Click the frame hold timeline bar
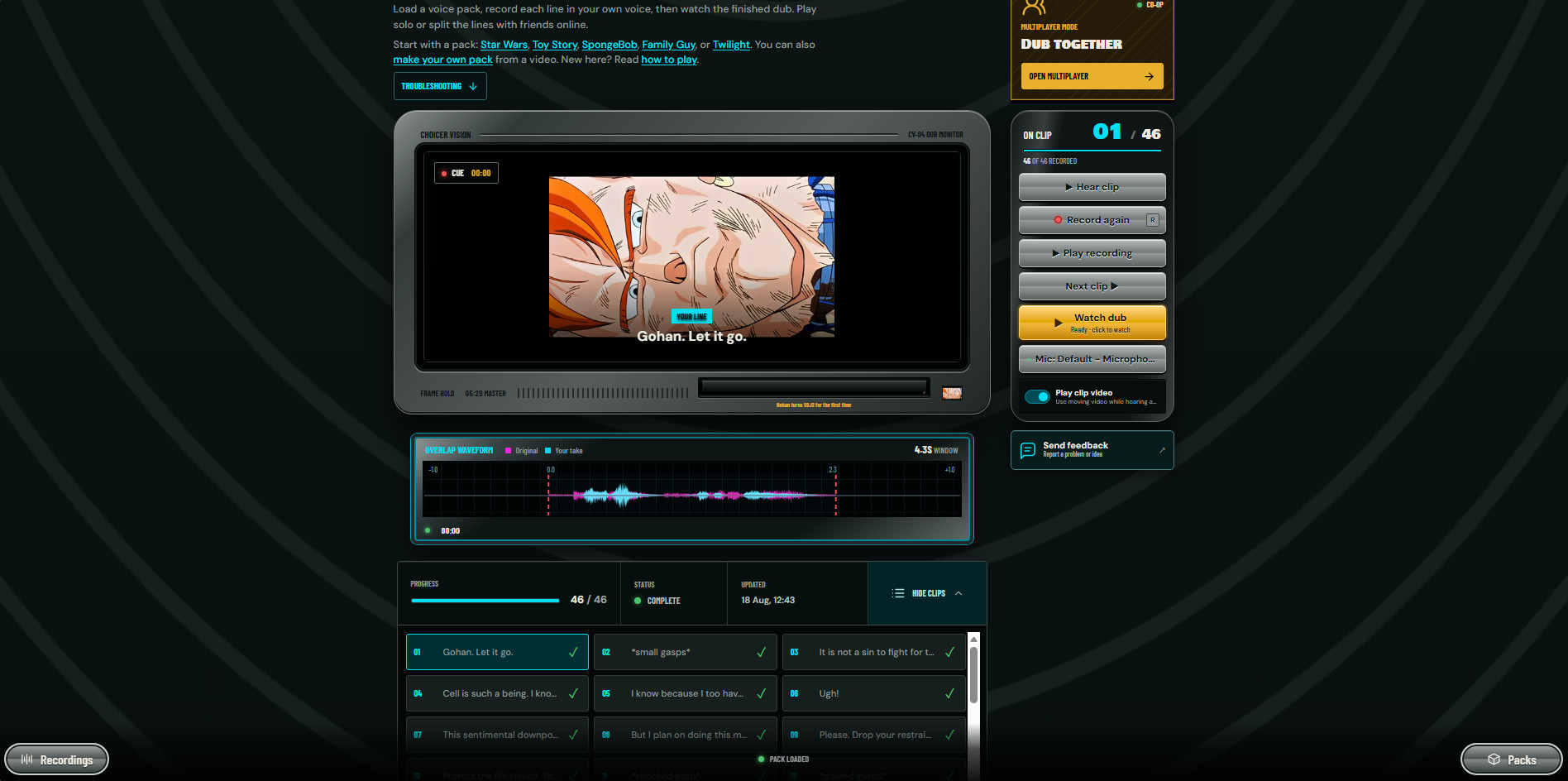Screen dimensions: 1568x781 coord(814,387)
